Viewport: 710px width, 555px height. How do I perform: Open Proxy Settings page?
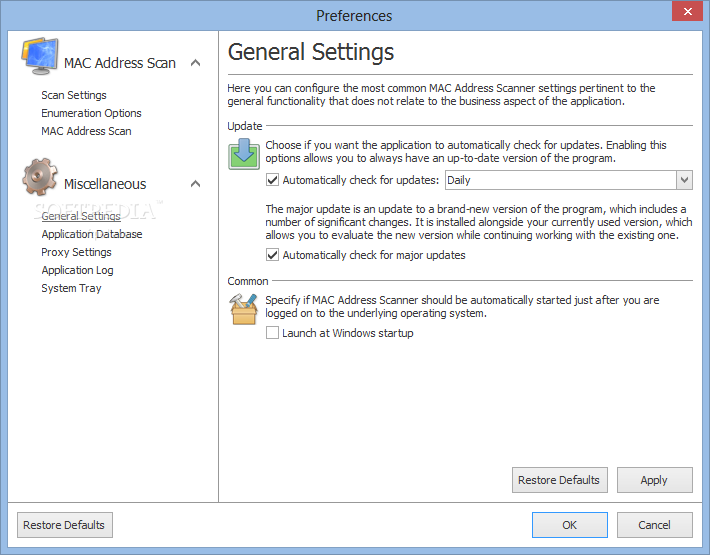(76, 252)
